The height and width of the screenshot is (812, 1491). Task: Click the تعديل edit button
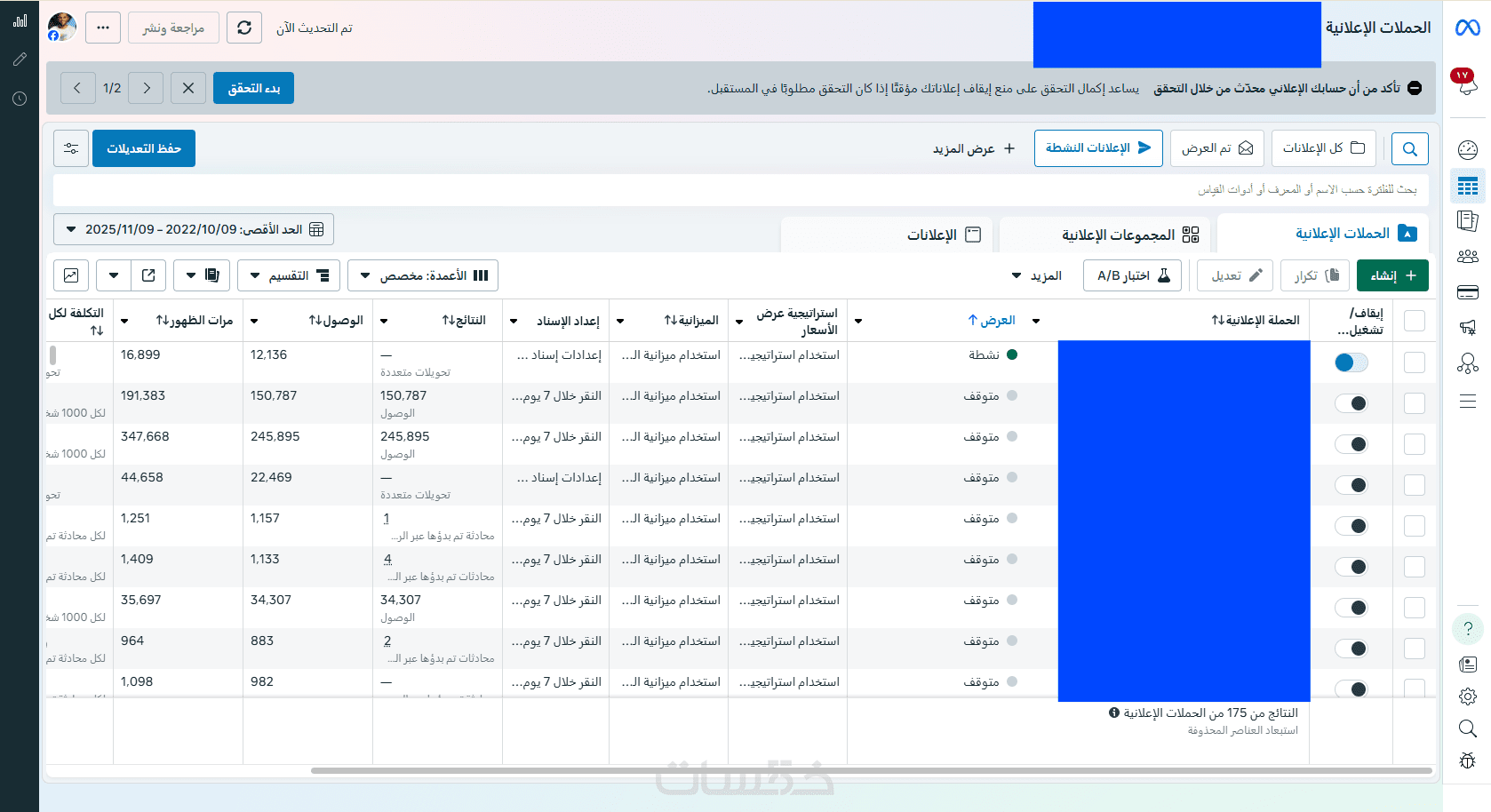[1235, 275]
